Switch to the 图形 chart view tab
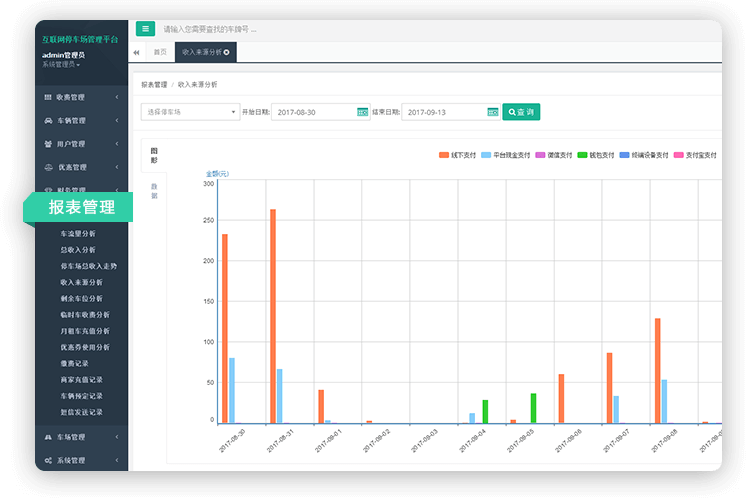 (x=154, y=156)
